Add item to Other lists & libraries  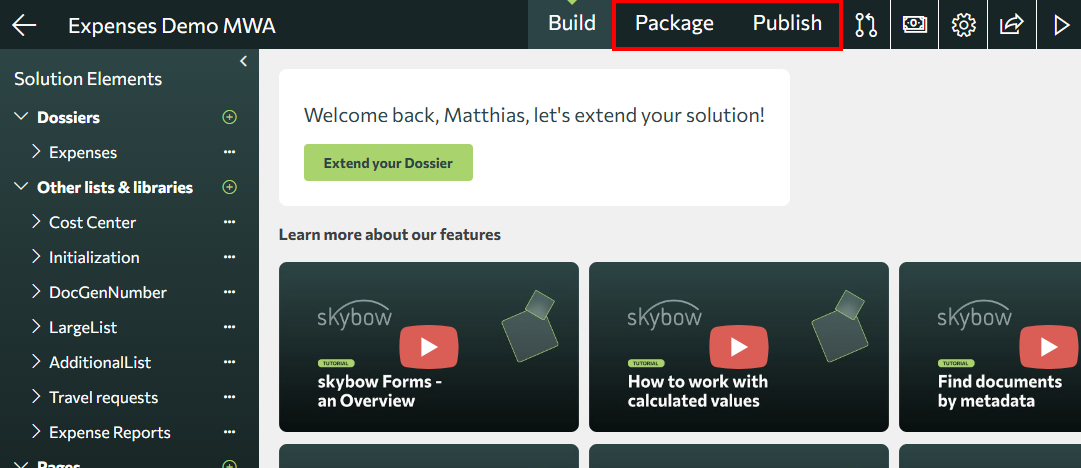(229, 188)
